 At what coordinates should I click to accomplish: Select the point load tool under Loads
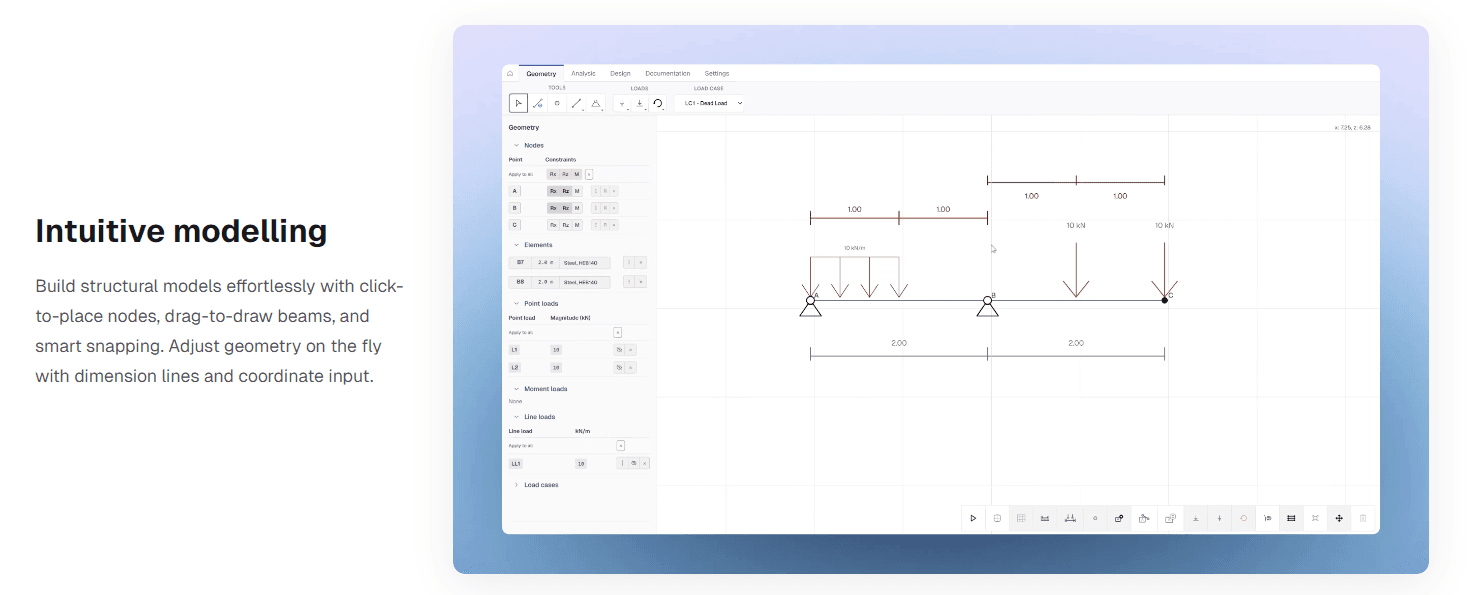[622, 103]
